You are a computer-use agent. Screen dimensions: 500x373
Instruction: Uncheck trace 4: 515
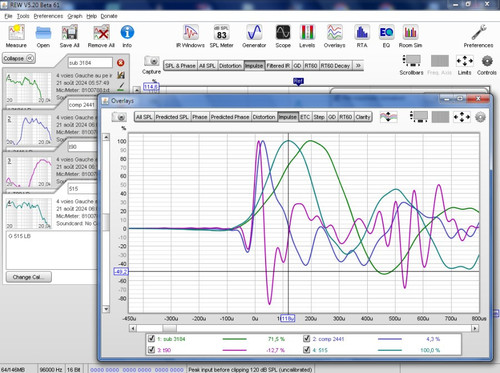(306, 350)
